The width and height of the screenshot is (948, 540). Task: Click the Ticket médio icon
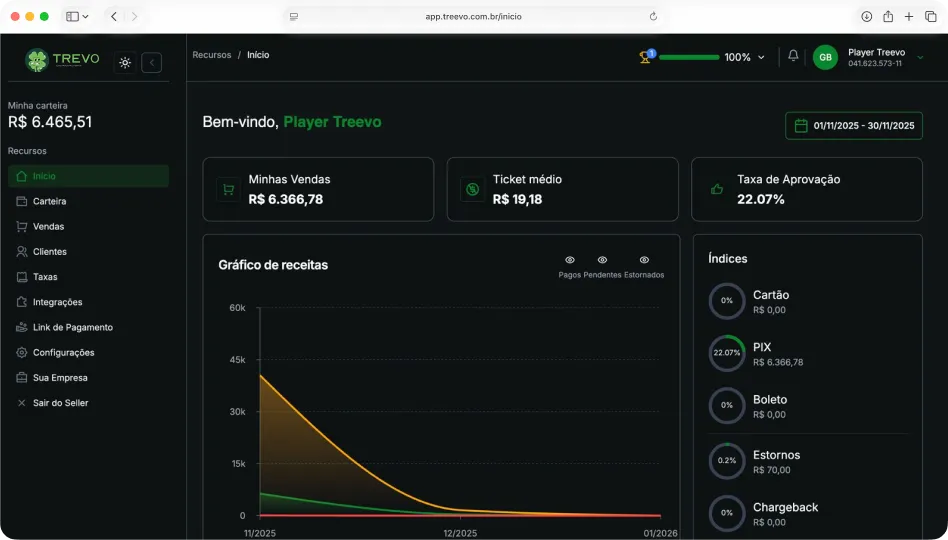472,189
